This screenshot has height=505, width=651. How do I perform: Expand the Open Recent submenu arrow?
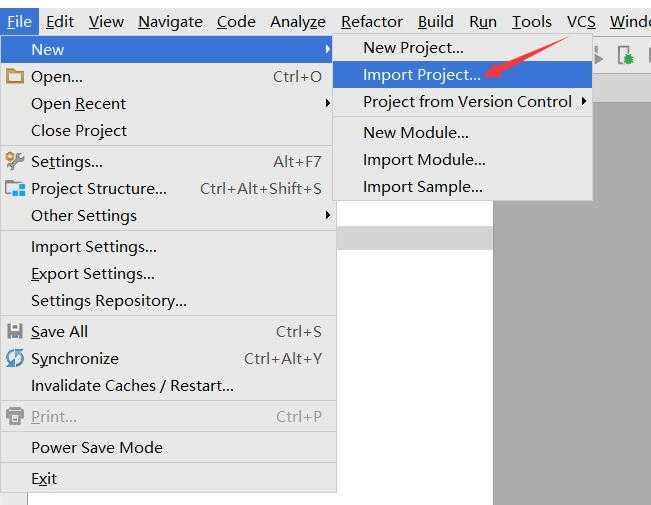pos(328,103)
